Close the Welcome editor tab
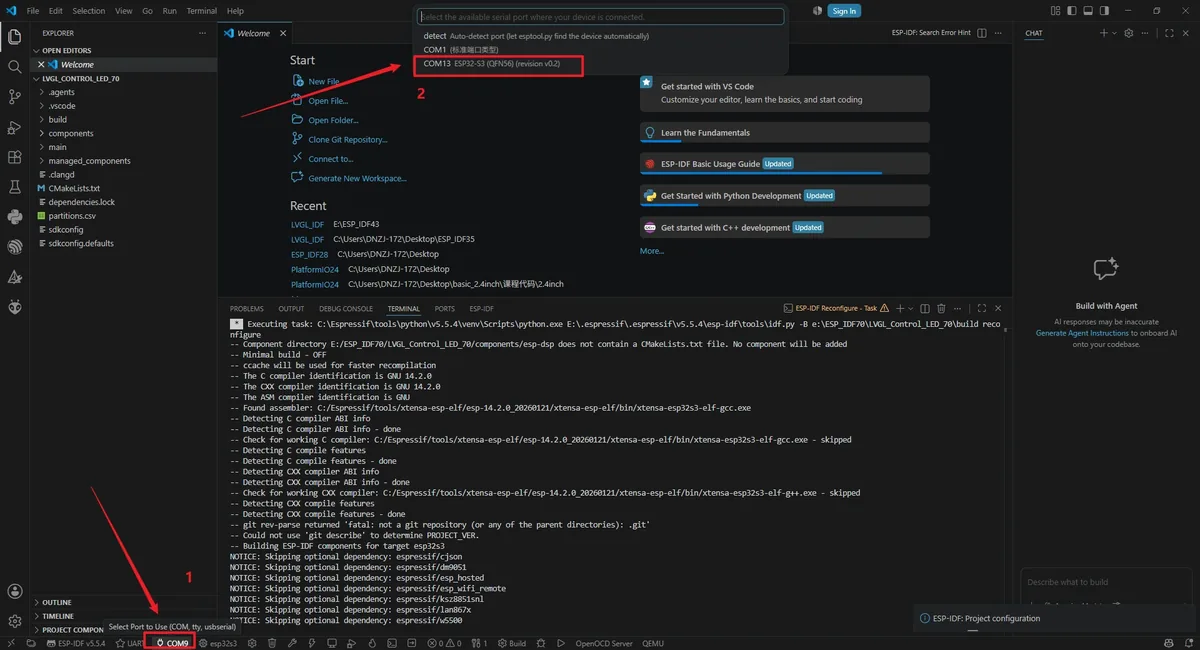Image resolution: width=1200 pixels, height=650 pixels. coord(283,33)
